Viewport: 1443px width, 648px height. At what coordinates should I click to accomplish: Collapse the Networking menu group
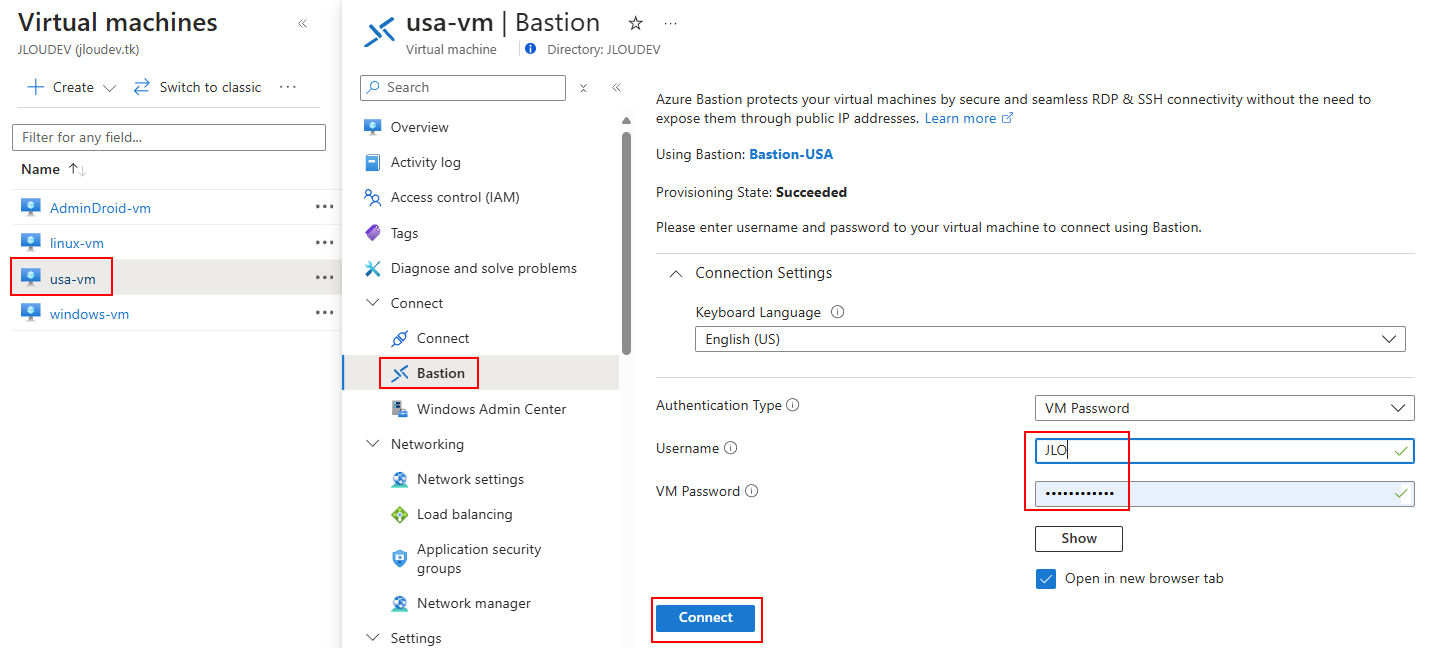click(x=373, y=444)
